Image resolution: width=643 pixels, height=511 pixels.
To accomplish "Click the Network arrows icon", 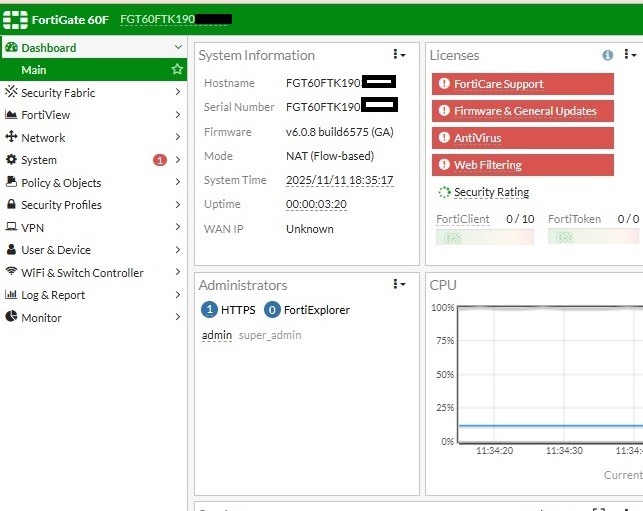I will 11,137.
